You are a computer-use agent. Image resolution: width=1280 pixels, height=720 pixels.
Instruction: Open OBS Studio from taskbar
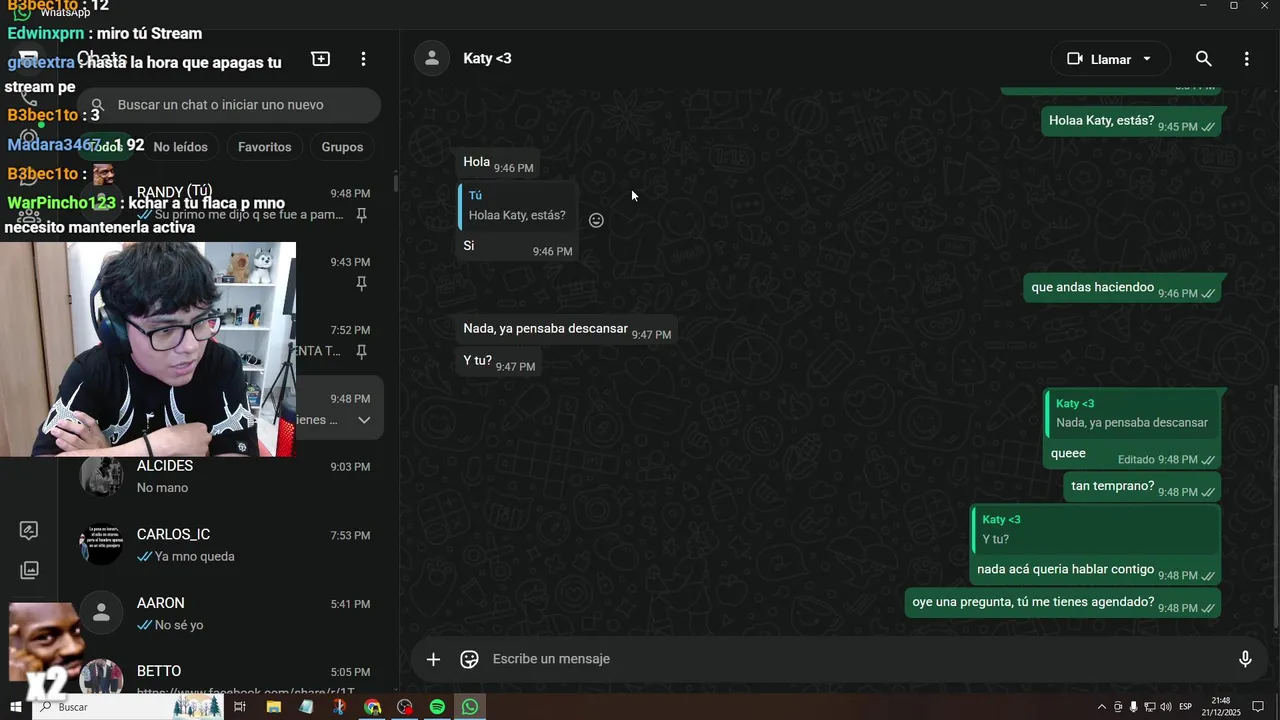(x=405, y=707)
